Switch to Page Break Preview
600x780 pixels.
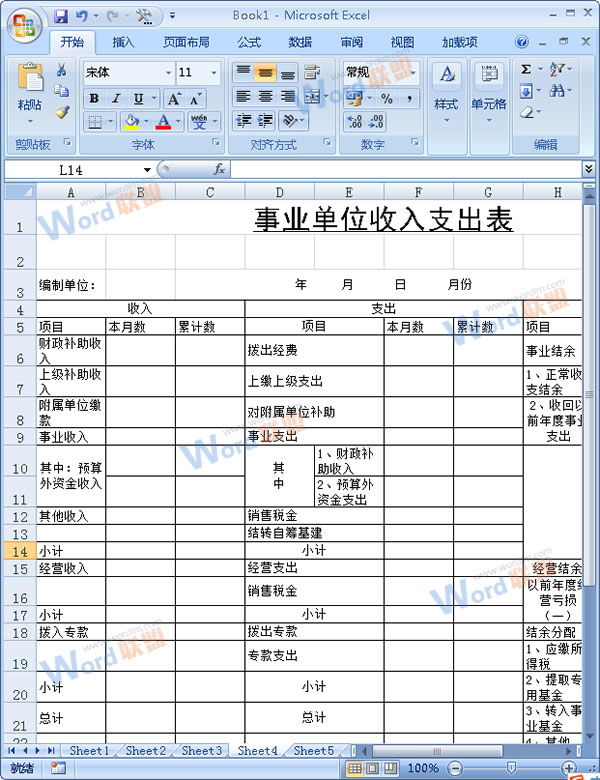(390, 768)
